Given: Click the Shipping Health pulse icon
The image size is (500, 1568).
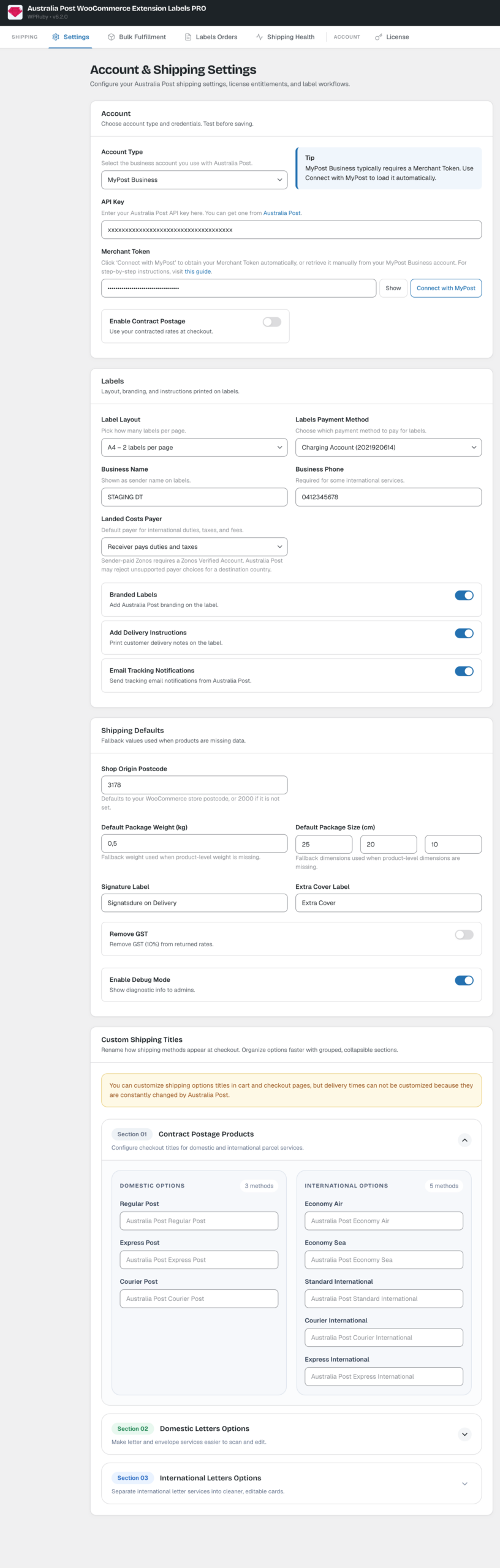Looking at the screenshot, I should (259, 37).
